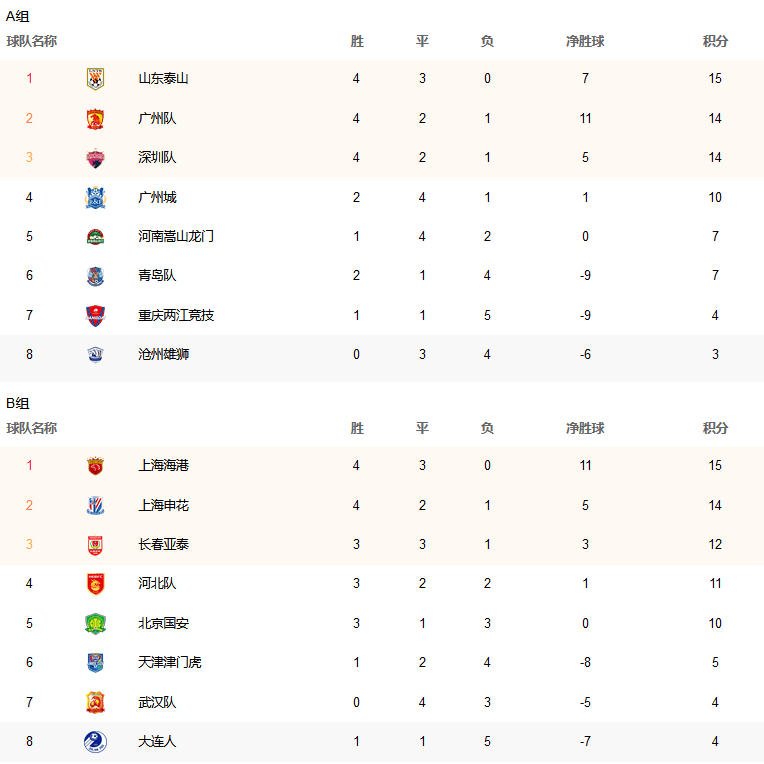The height and width of the screenshot is (764, 764).
Task: Select the 河北队 team logo
Action: click(x=96, y=584)
